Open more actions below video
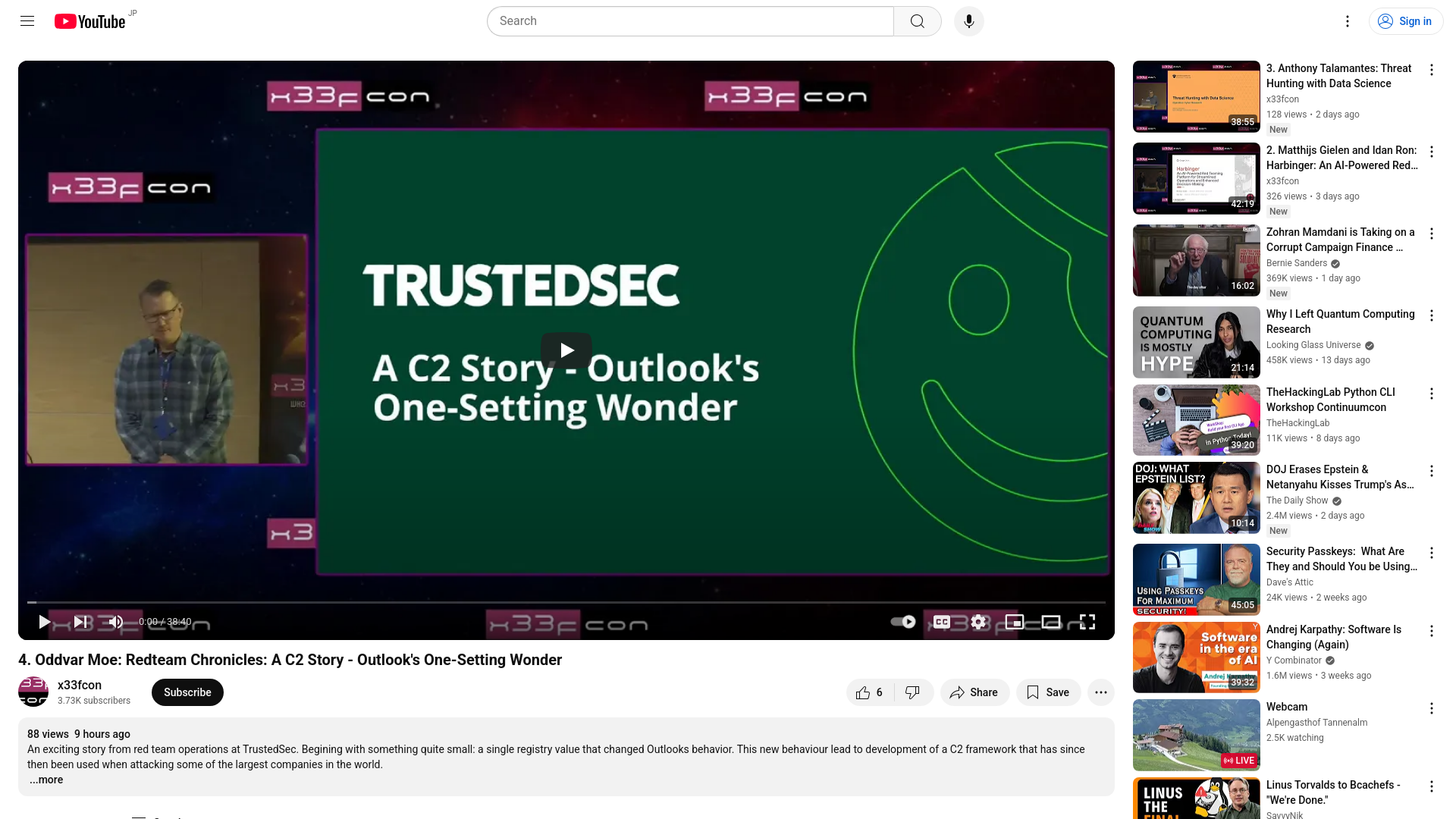The width and height of the screenshot is (1456, 819). coord(1101,692)
